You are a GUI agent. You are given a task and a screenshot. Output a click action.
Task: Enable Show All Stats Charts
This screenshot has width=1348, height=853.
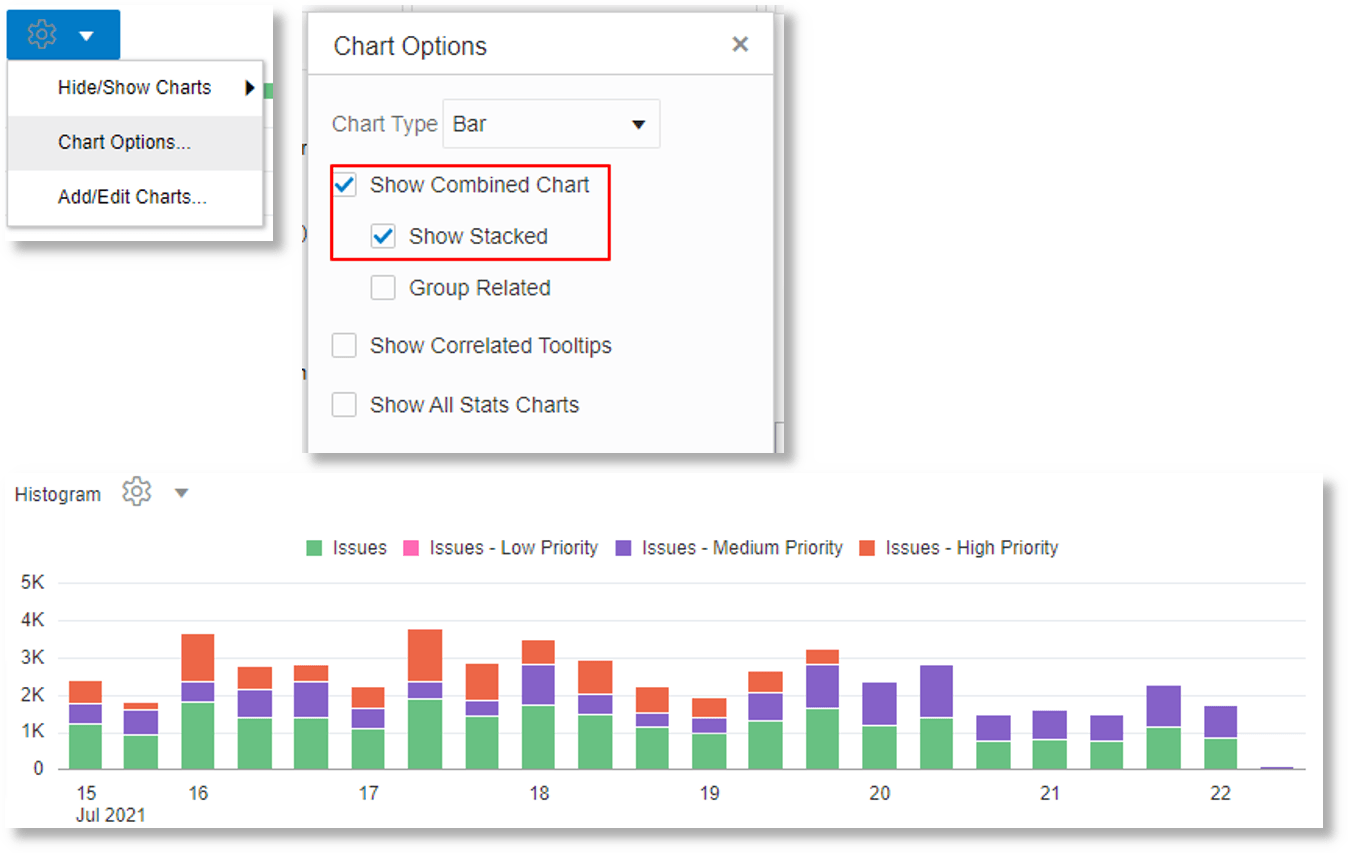(x=344, y=404)
